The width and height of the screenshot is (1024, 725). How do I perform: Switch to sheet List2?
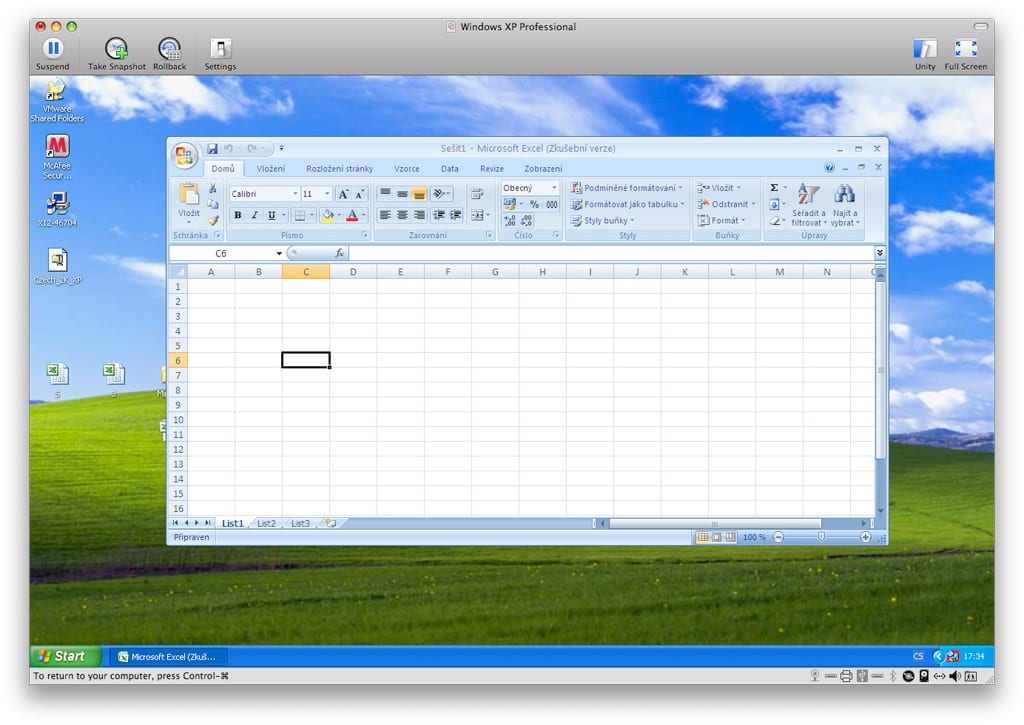[266, 523]
